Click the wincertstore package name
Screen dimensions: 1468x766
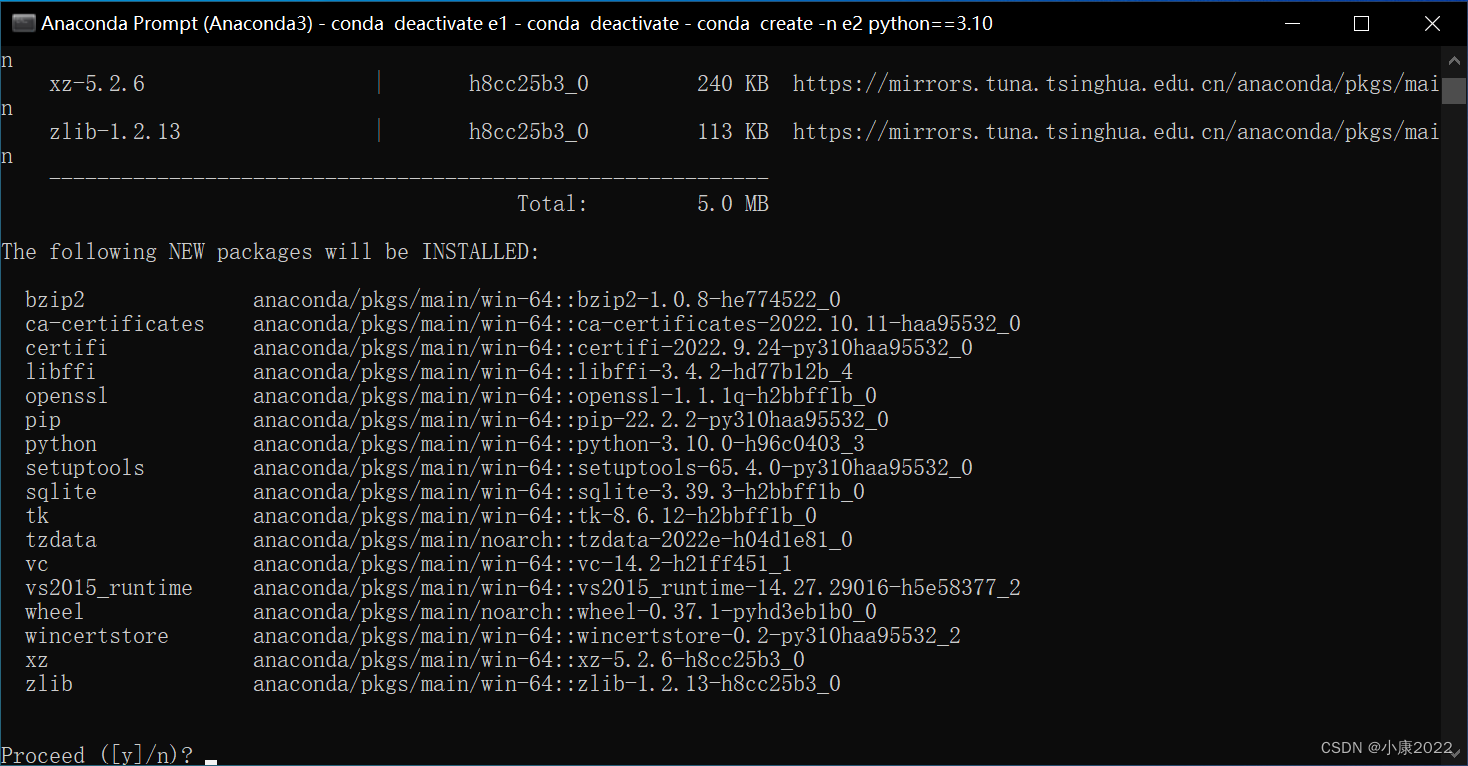tap(97, 636)
